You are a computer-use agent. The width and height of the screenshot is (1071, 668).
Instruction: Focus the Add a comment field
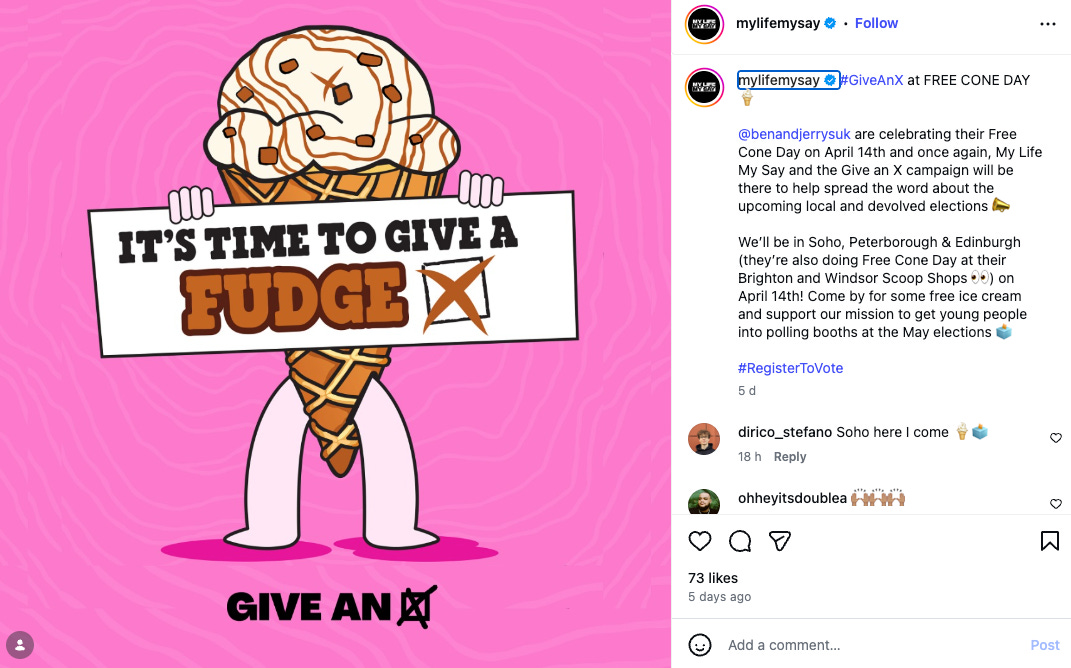coord(872,645)
